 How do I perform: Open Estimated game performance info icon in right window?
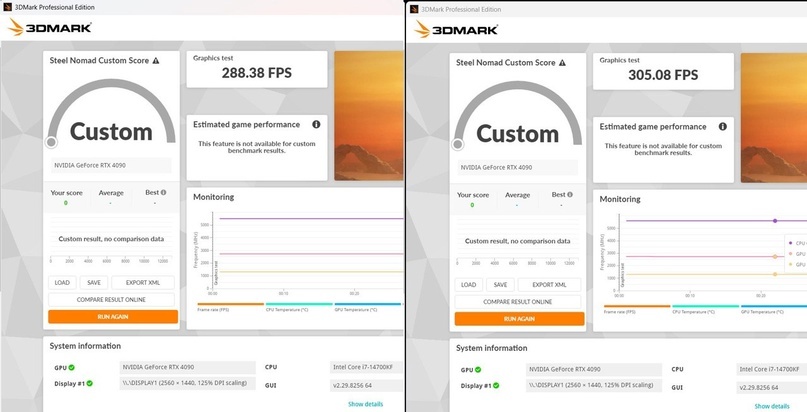click(x=723, y=127)
